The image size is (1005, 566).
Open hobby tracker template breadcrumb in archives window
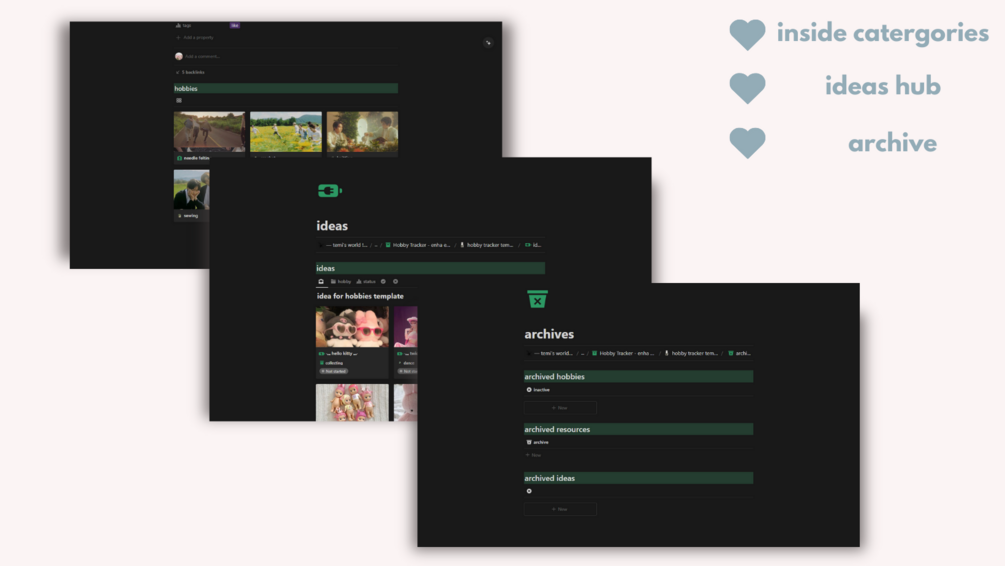tap(692, 353)
